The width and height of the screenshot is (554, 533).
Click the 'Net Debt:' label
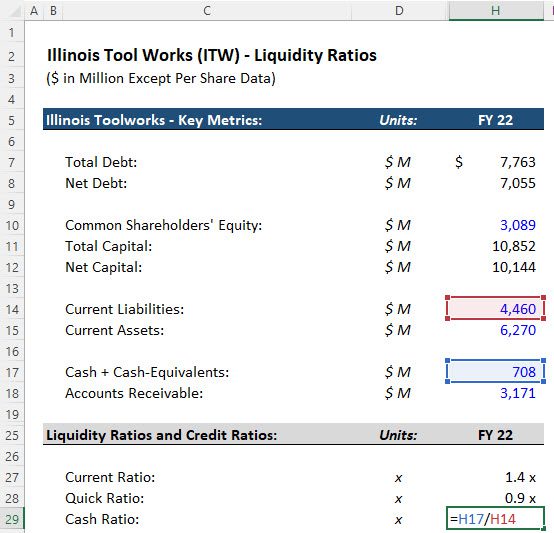coord(96,183)
